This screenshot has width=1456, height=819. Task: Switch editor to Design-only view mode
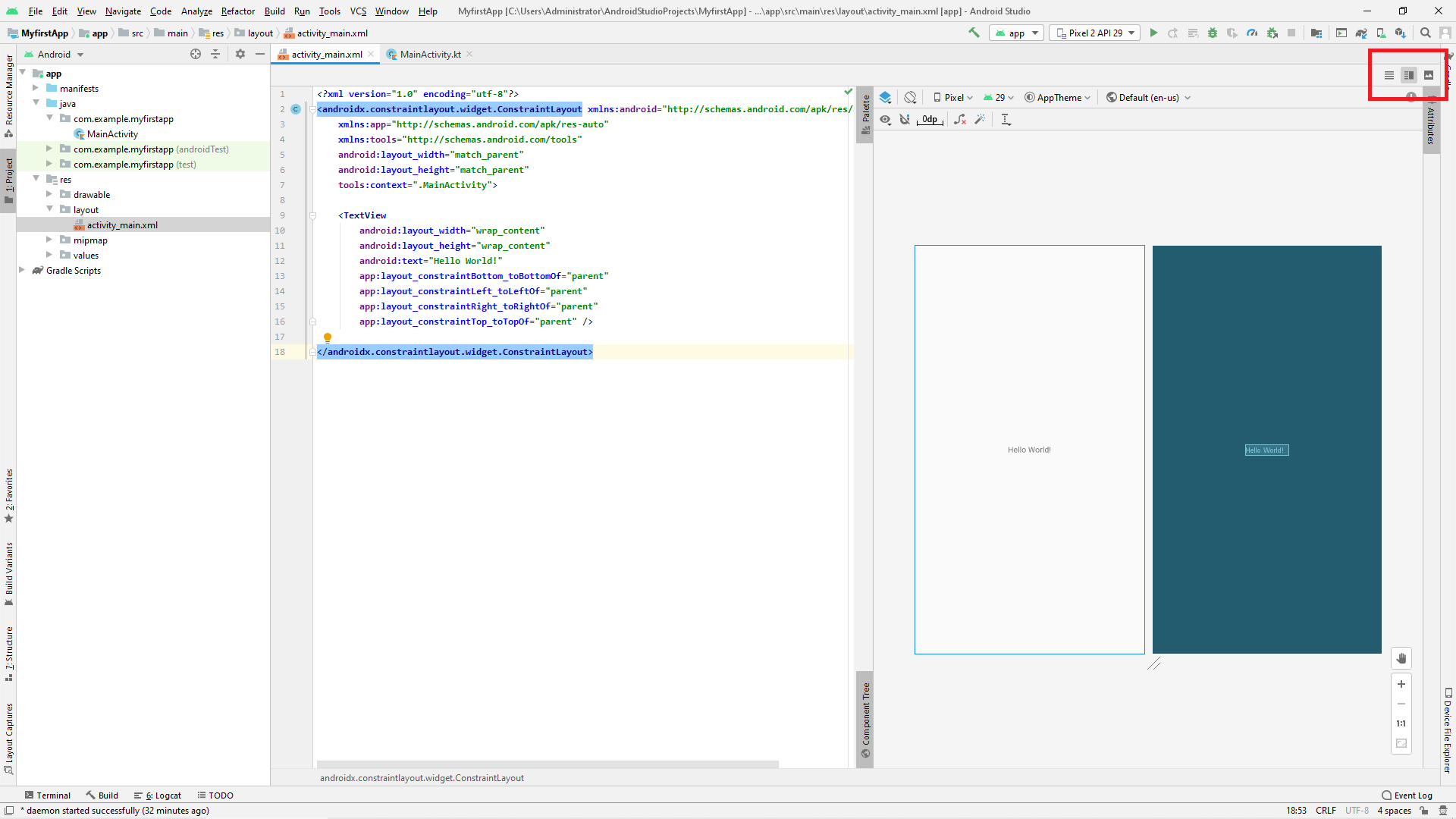pos(1429,75)
